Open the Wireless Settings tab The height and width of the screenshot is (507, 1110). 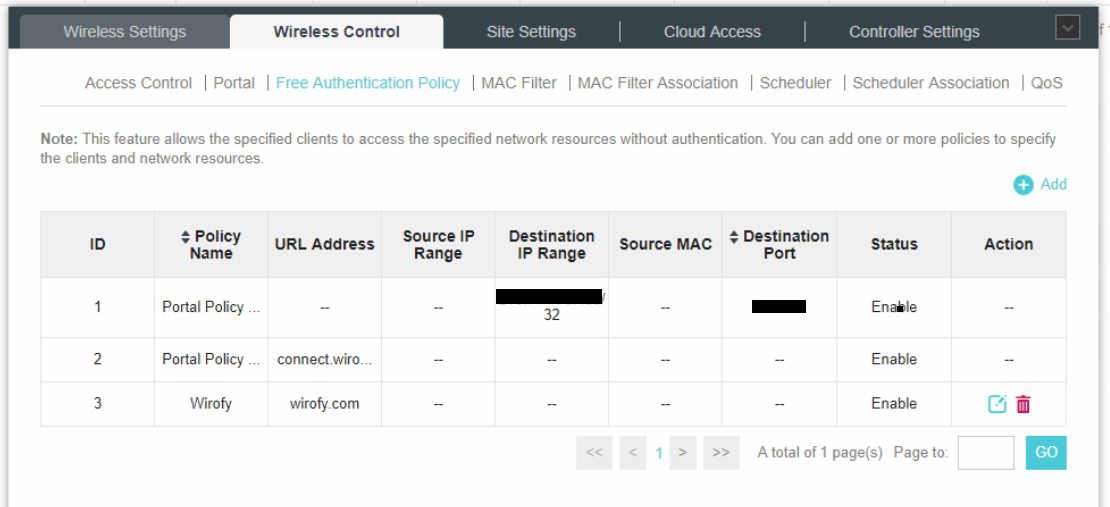tap(125, 32)
